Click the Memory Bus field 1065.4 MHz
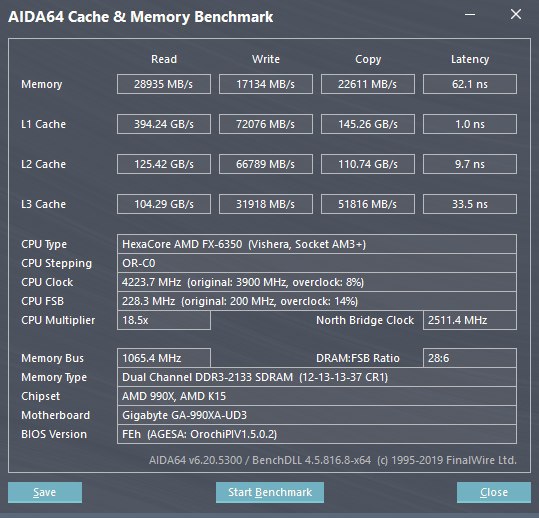This screenshot has width=539, height=518. click(164, 358)
